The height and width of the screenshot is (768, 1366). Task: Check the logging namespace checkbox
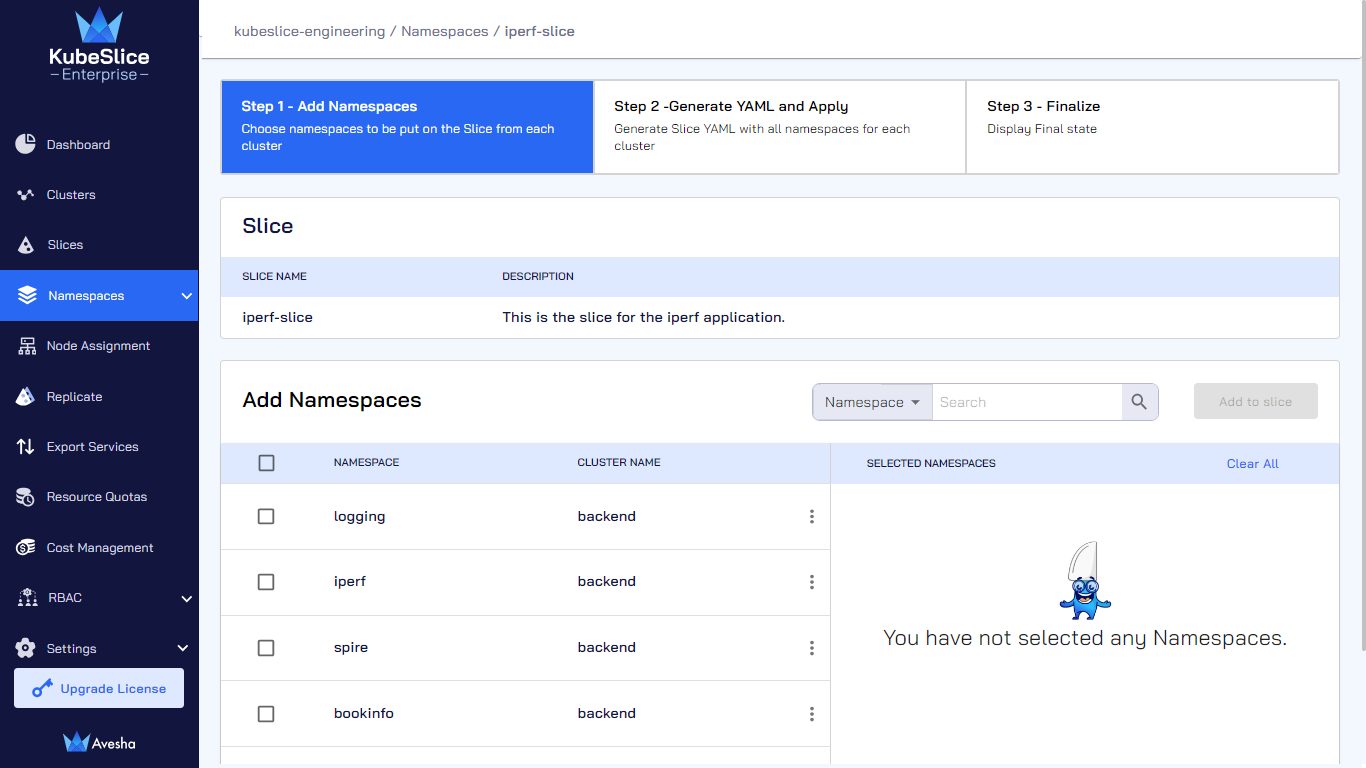pyautogui.click(x=266, y=516)
